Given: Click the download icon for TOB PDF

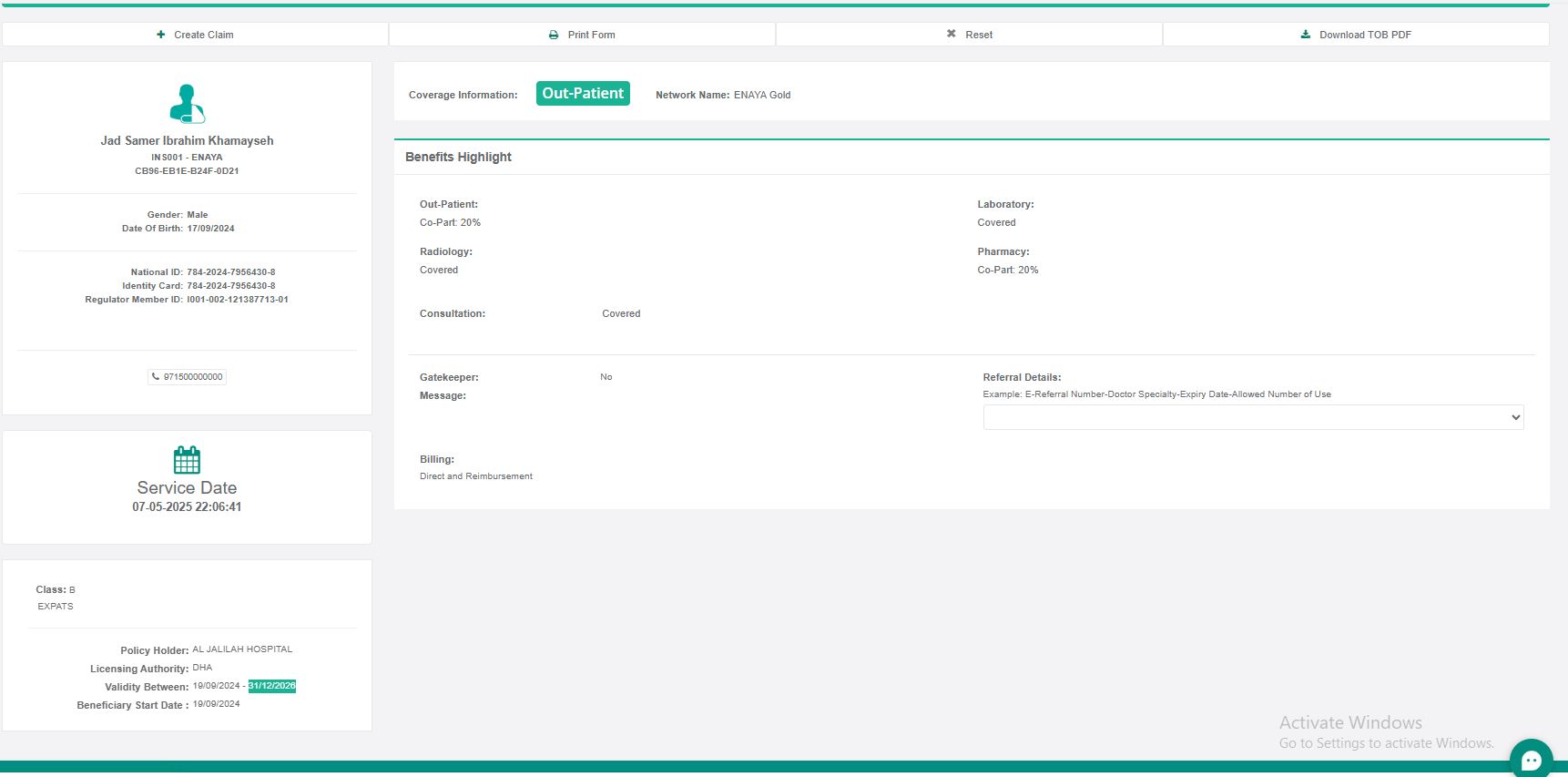Looking at the screenshot, I should (x=1306, y=35).
